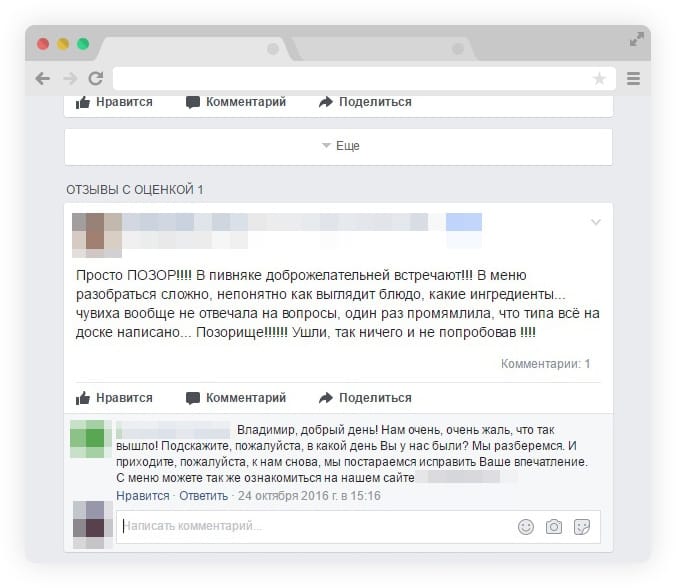This screenshot has height=588, width=676.
Task: Like the review with Нравится button
Action: [x=114, y=398]
